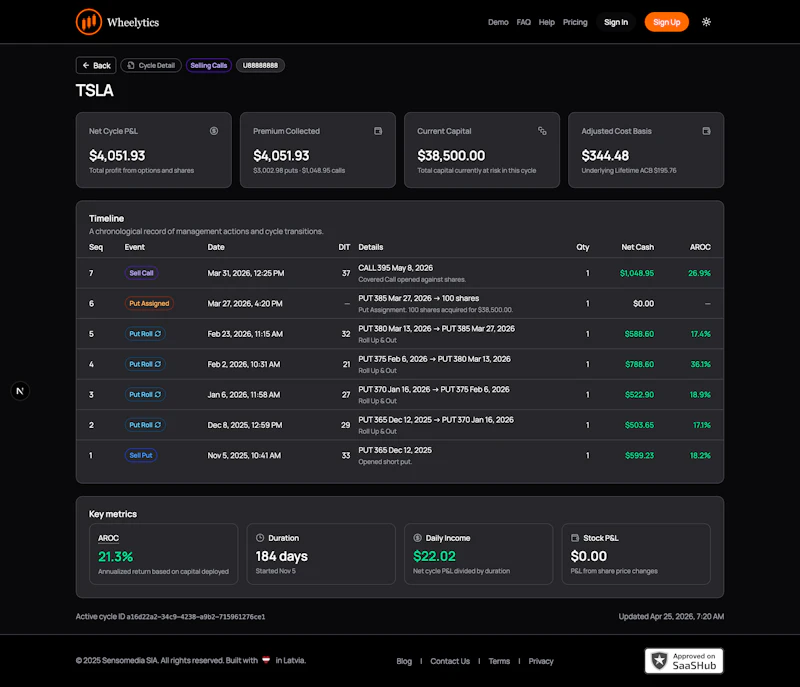Click the Put Roll badge in row 2
The image size is (800, 687).
pos(145,425)
